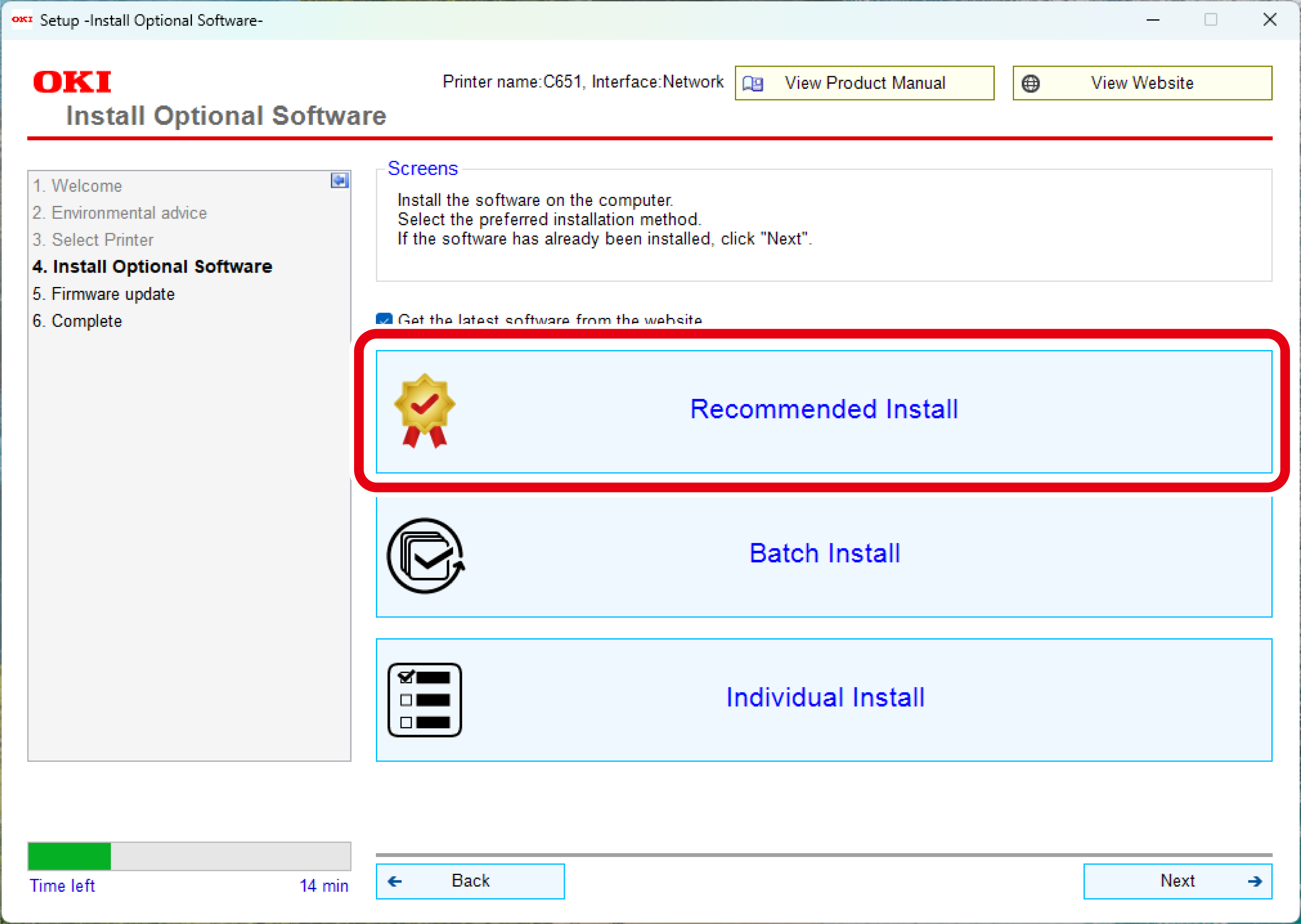Click the right arrow on Next button
1301x924 pixels.
1255,881
